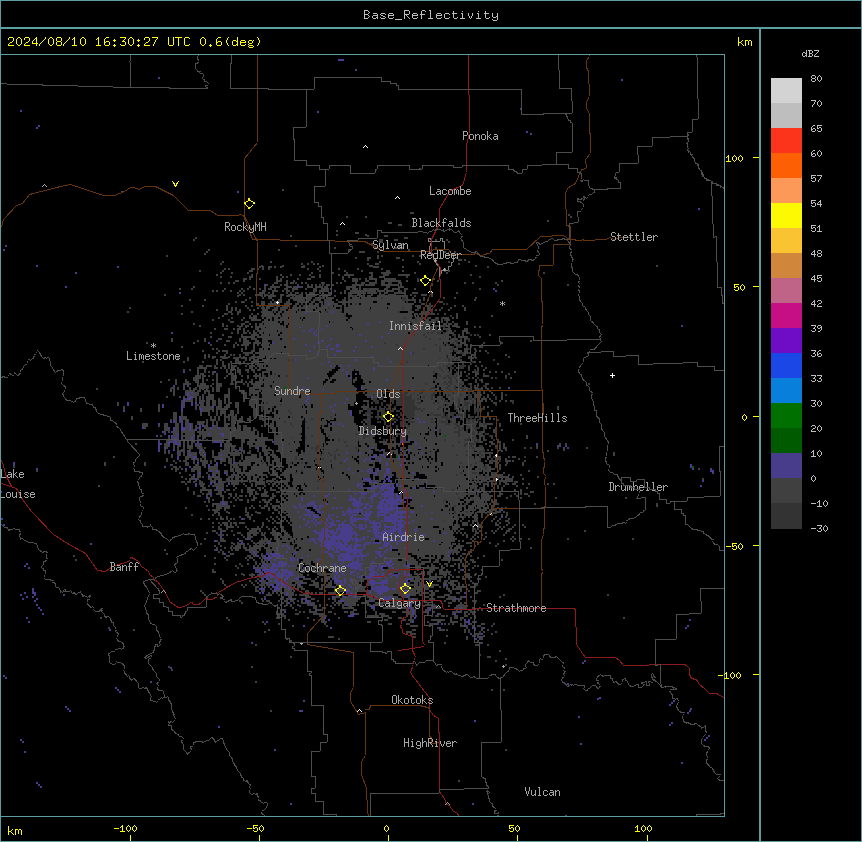Click the white asterisk east of RedDeer diamond
The width and height of the screenshot is (862, 842).
tap(502, 303)
